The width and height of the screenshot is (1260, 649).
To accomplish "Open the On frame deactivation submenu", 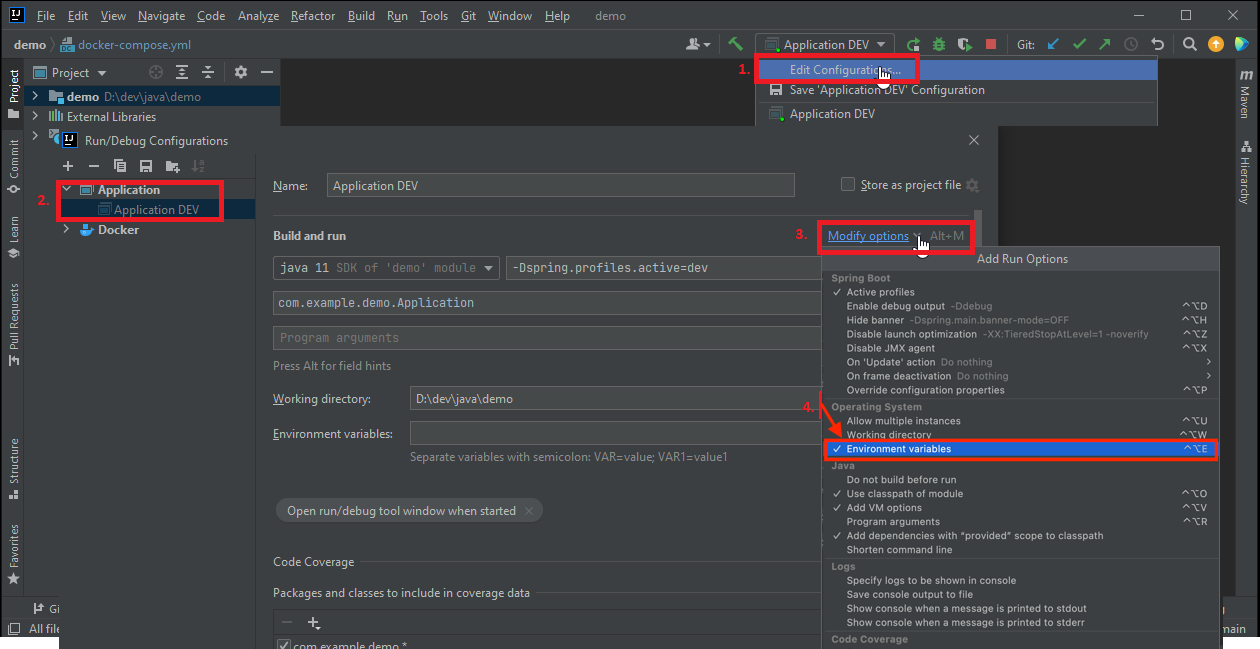I will (x=1020, y=376).
